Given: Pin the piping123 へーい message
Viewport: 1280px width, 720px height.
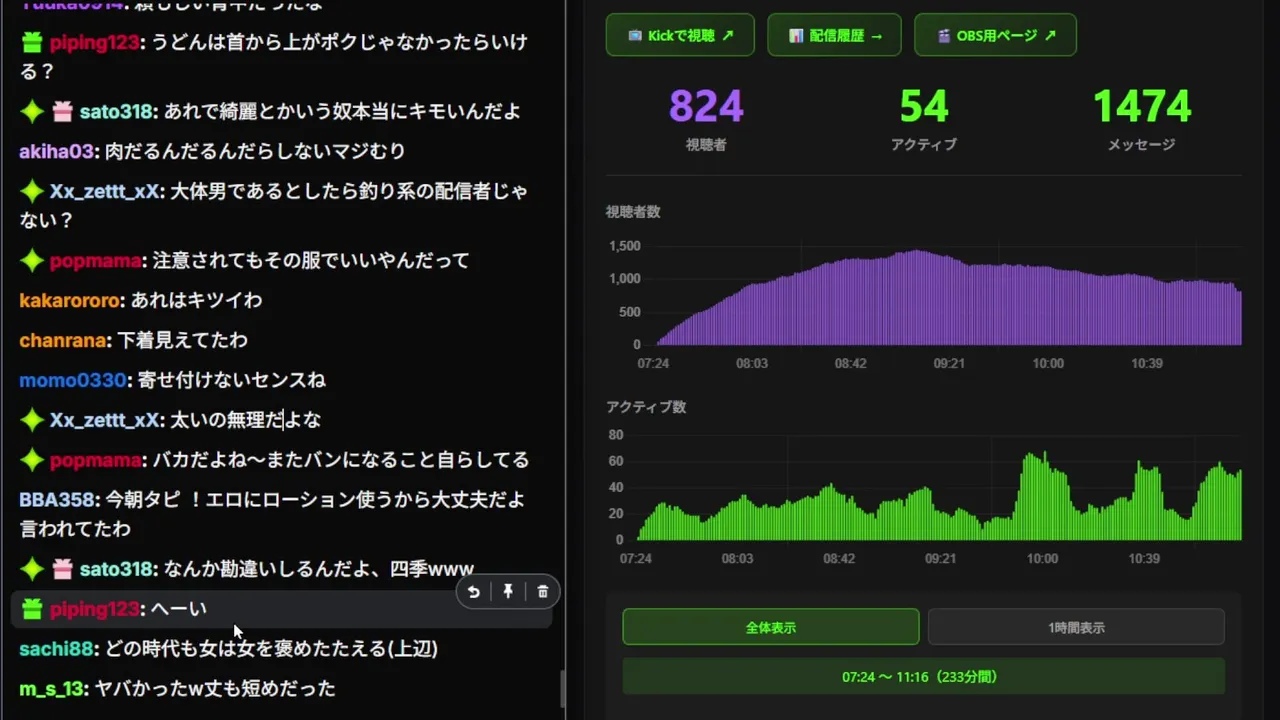Looking at the screenshot, I should (x=508, y=592).
